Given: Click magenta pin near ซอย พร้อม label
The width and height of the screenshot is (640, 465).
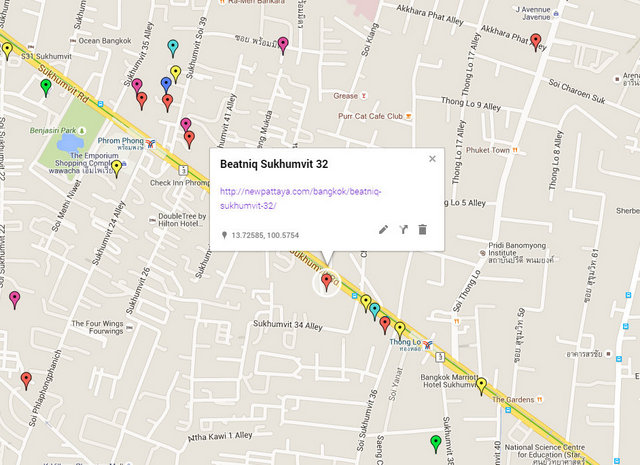Looking at the screenshot, I should coord(283,46).
